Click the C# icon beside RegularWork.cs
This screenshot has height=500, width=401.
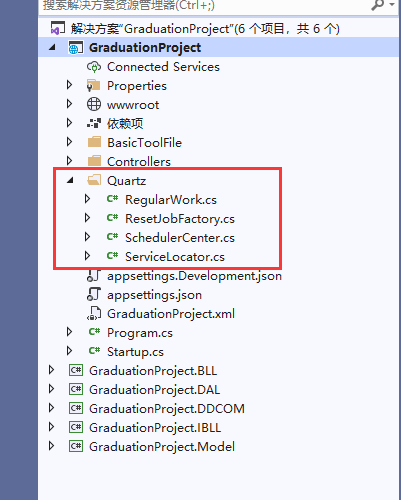[x=112, y=199]
